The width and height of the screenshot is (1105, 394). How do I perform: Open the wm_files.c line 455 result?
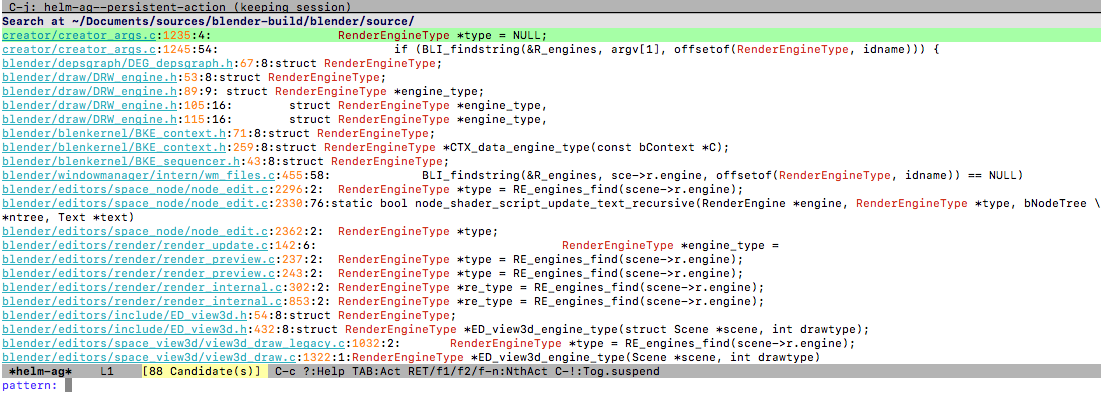(552, 175)
